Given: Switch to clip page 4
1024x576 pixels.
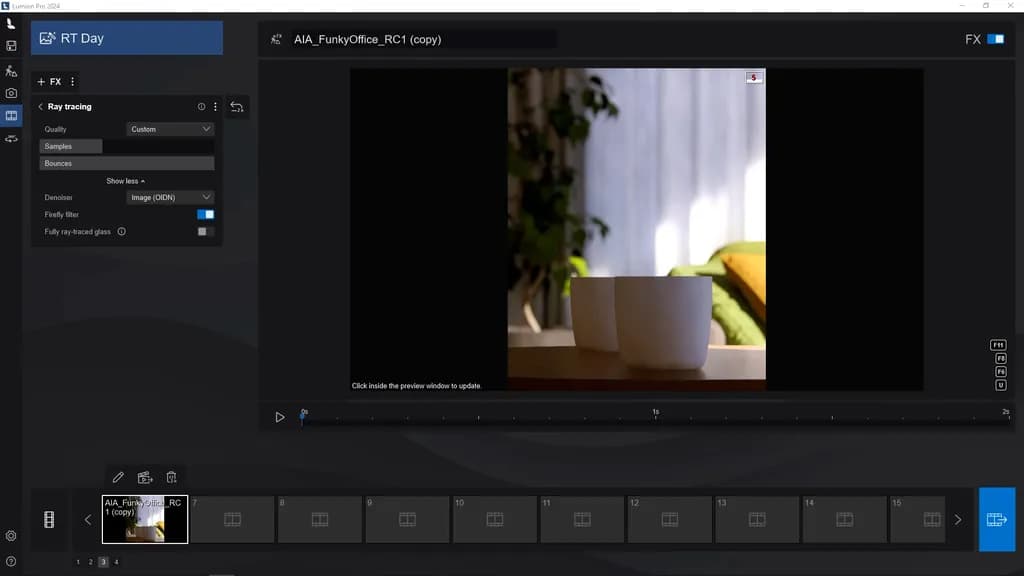Looking at the screenshot, I should click(x=116, y=563).
